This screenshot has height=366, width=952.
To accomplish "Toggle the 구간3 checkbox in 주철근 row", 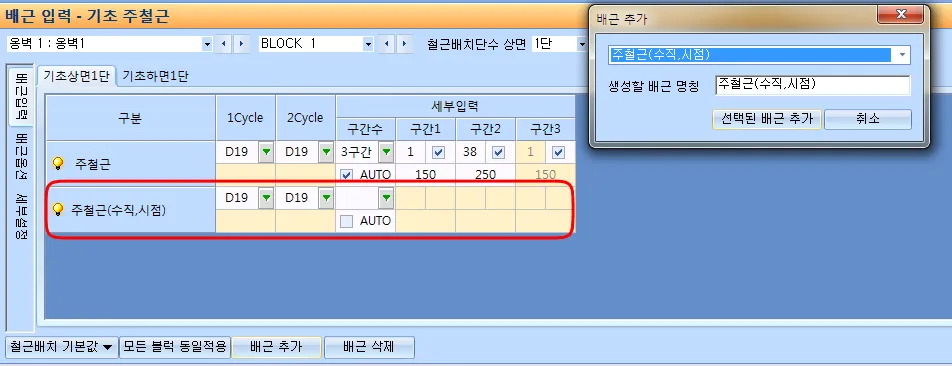I will click(559, 152).
